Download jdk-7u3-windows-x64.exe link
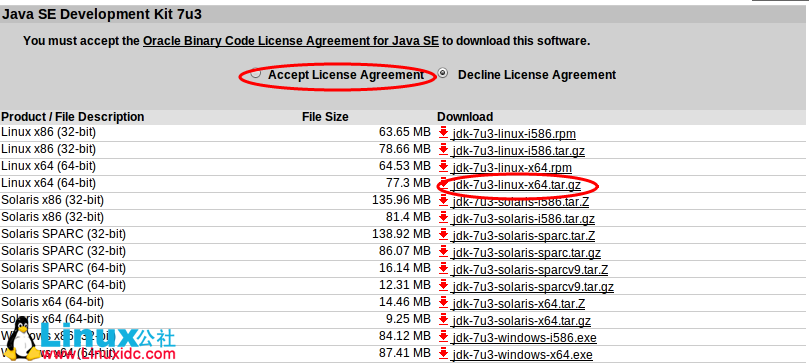 (523, 355)
